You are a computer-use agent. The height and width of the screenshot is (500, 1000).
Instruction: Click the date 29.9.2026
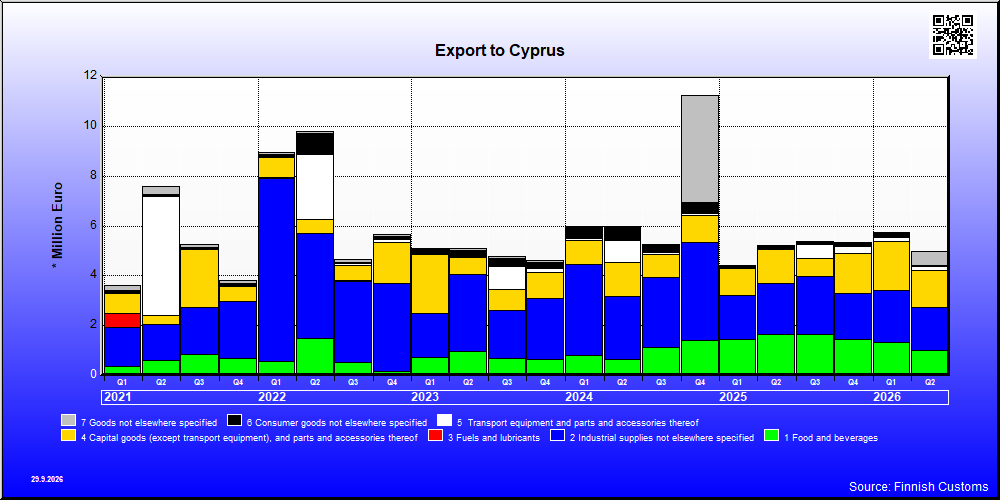(47, 479)
